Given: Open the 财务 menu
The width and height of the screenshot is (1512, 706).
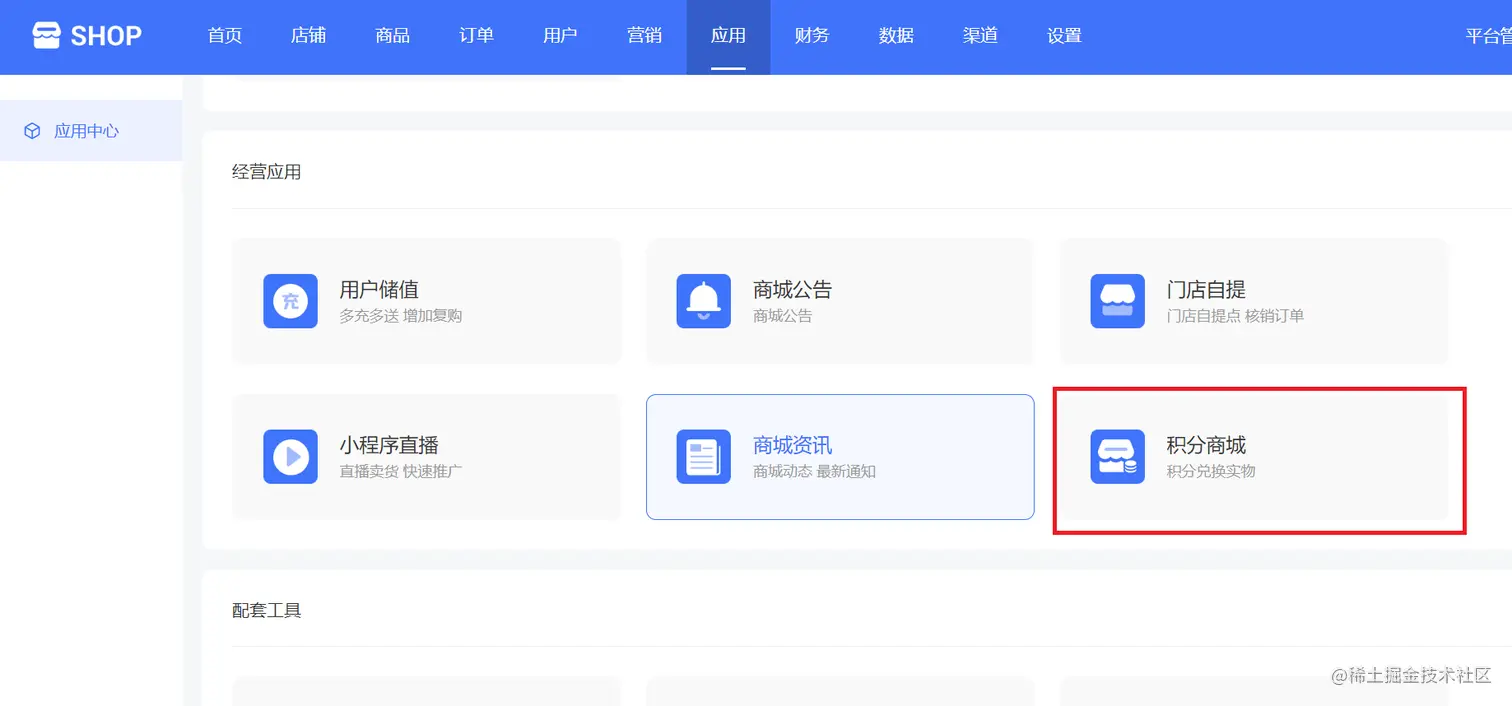Looking at the screenshot, I should (812, 36).
